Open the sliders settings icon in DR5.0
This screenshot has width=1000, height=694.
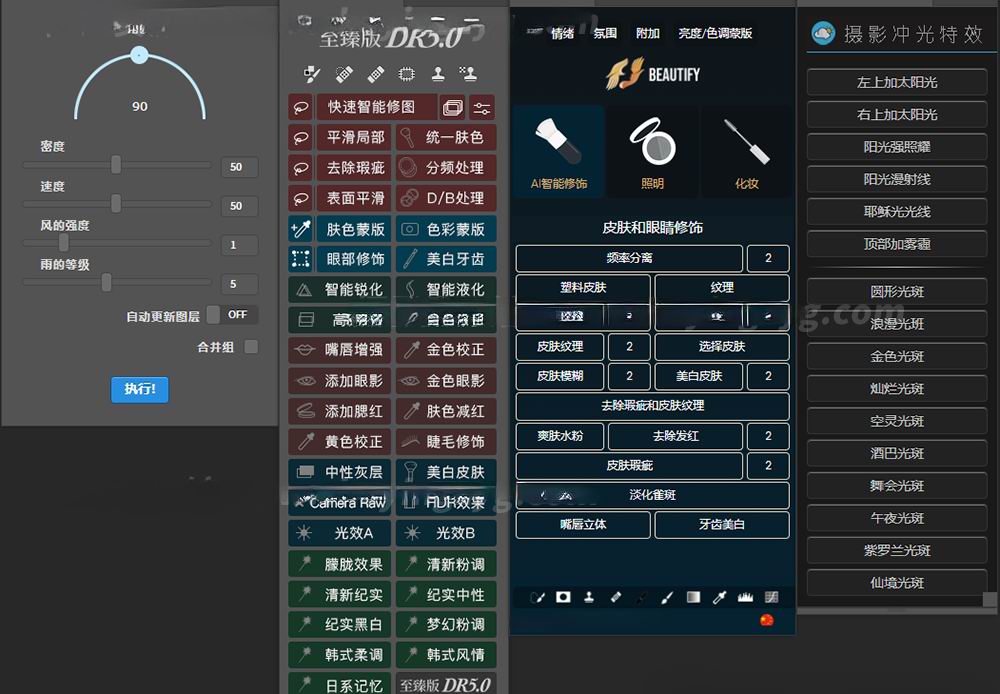point(482,107)
